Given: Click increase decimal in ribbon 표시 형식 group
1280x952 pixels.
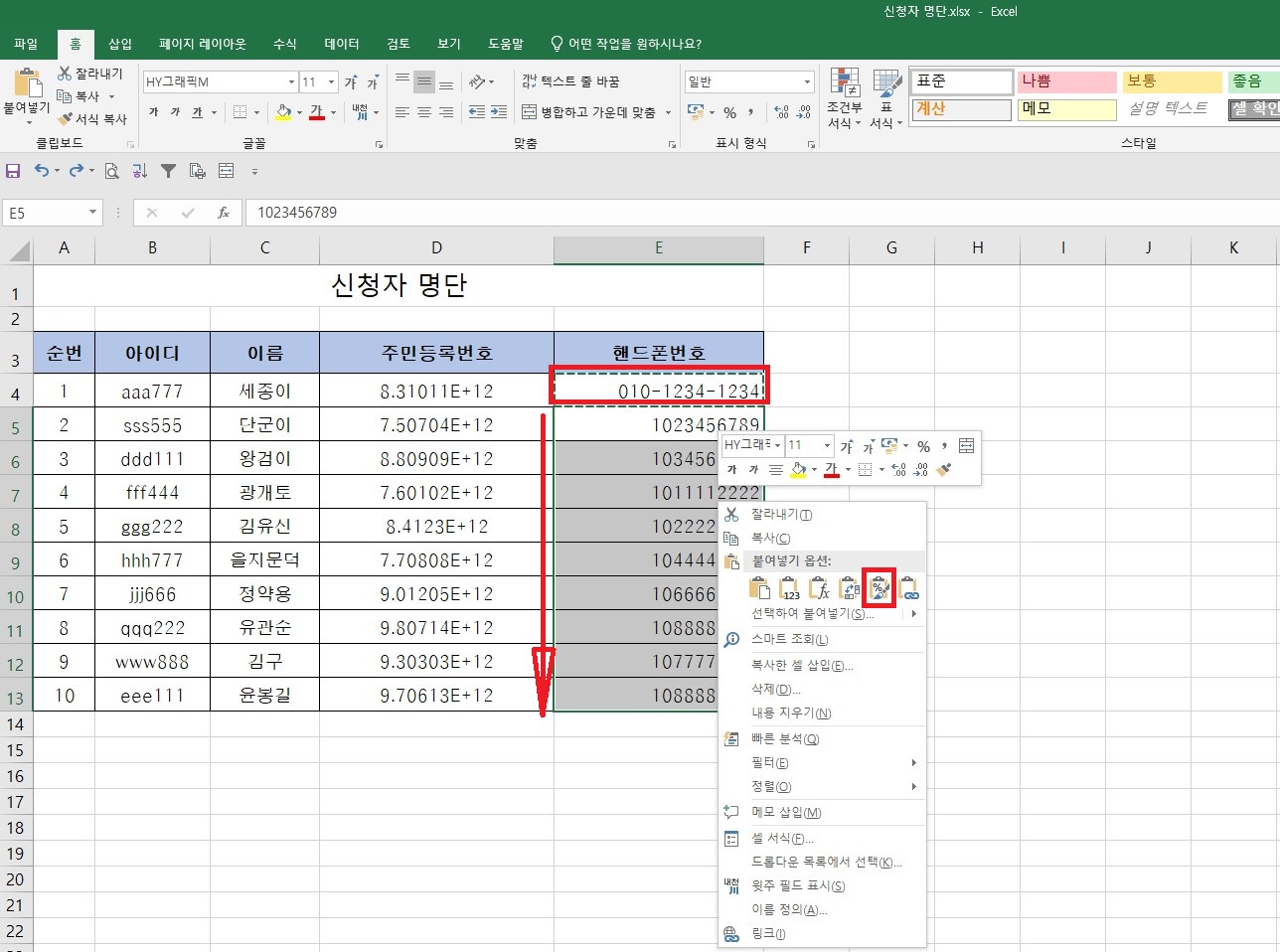Looking at the screenshot, I should click(781, 112).
